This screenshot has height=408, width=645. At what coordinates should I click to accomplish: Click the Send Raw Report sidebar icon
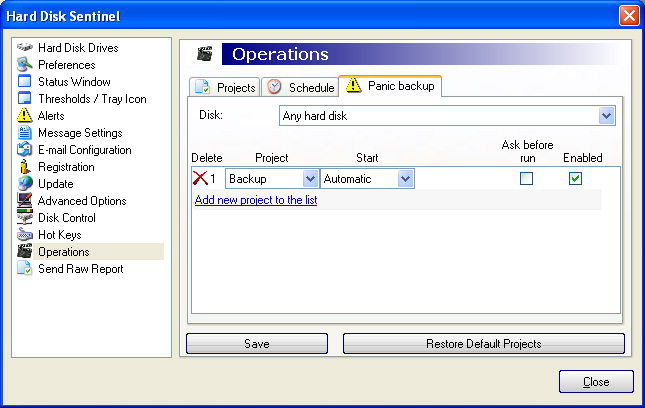point(25,269)
